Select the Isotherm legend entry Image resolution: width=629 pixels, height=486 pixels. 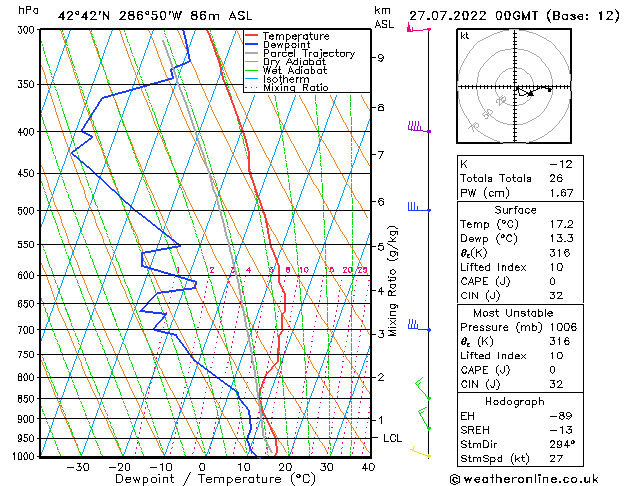click(277, 79)
